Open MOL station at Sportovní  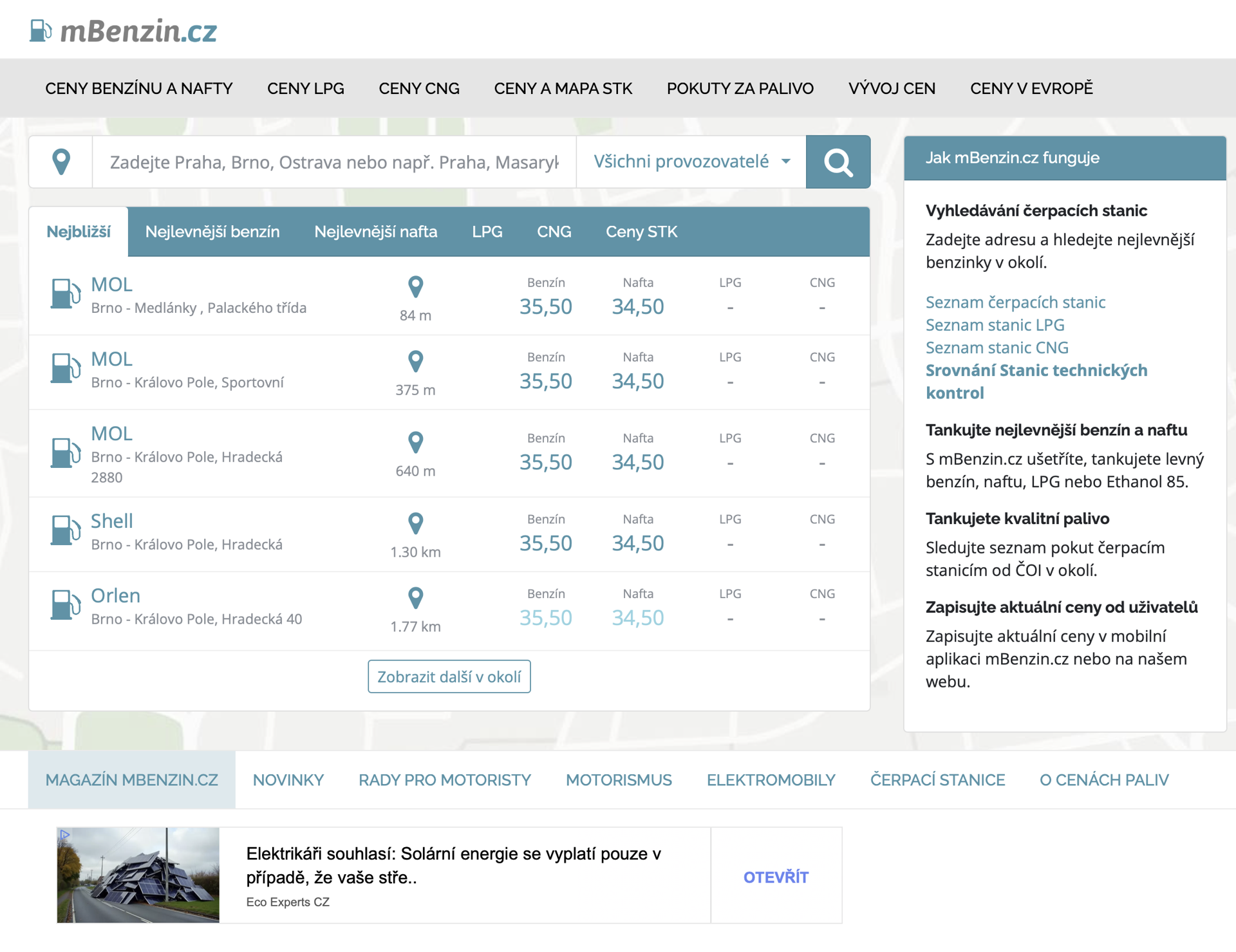click(111, 359)
